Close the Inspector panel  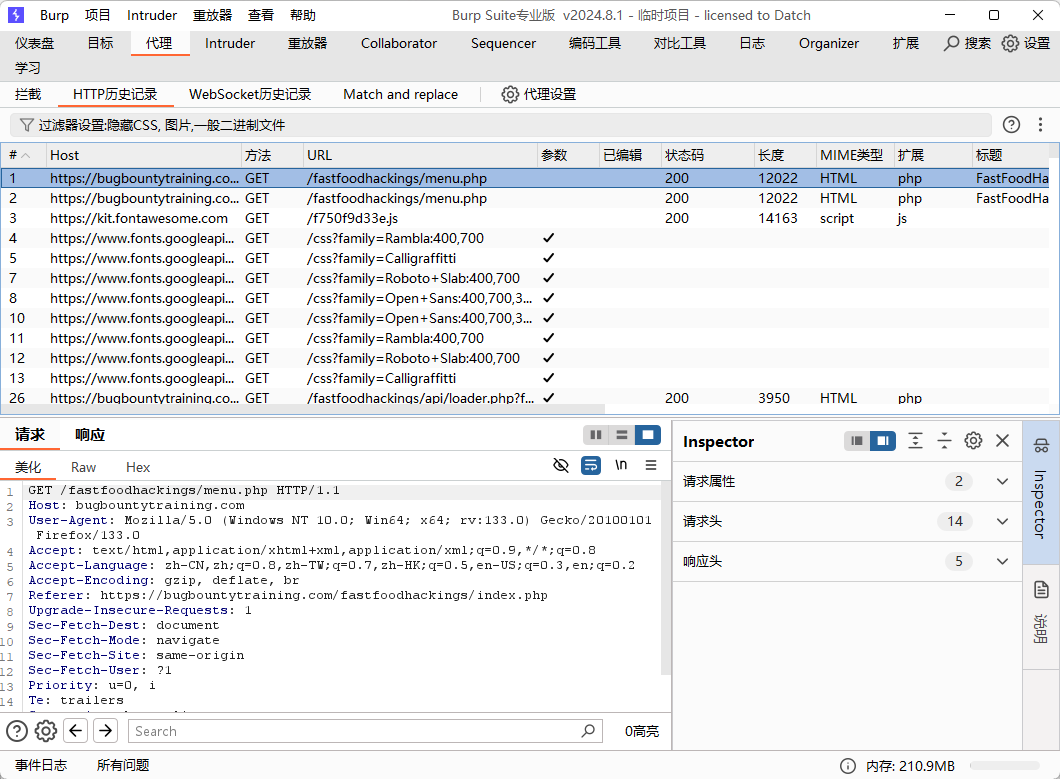(x=1003, y=441)
